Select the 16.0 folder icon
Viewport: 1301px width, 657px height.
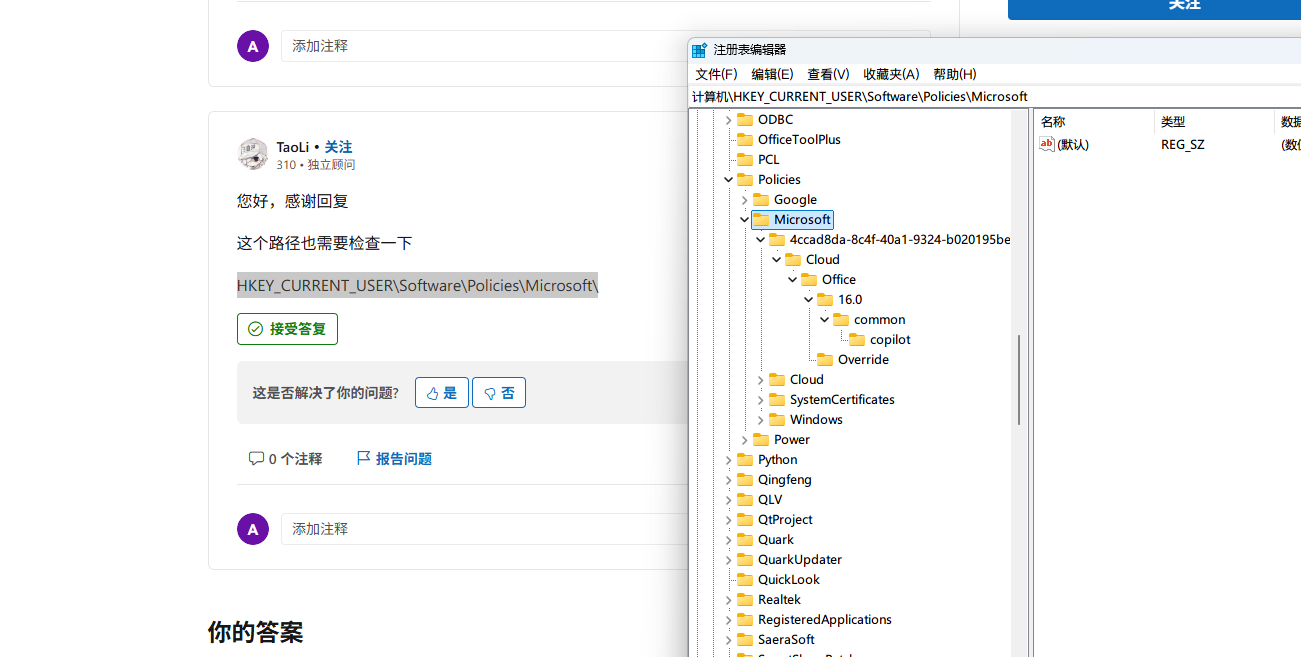(825, 300)
